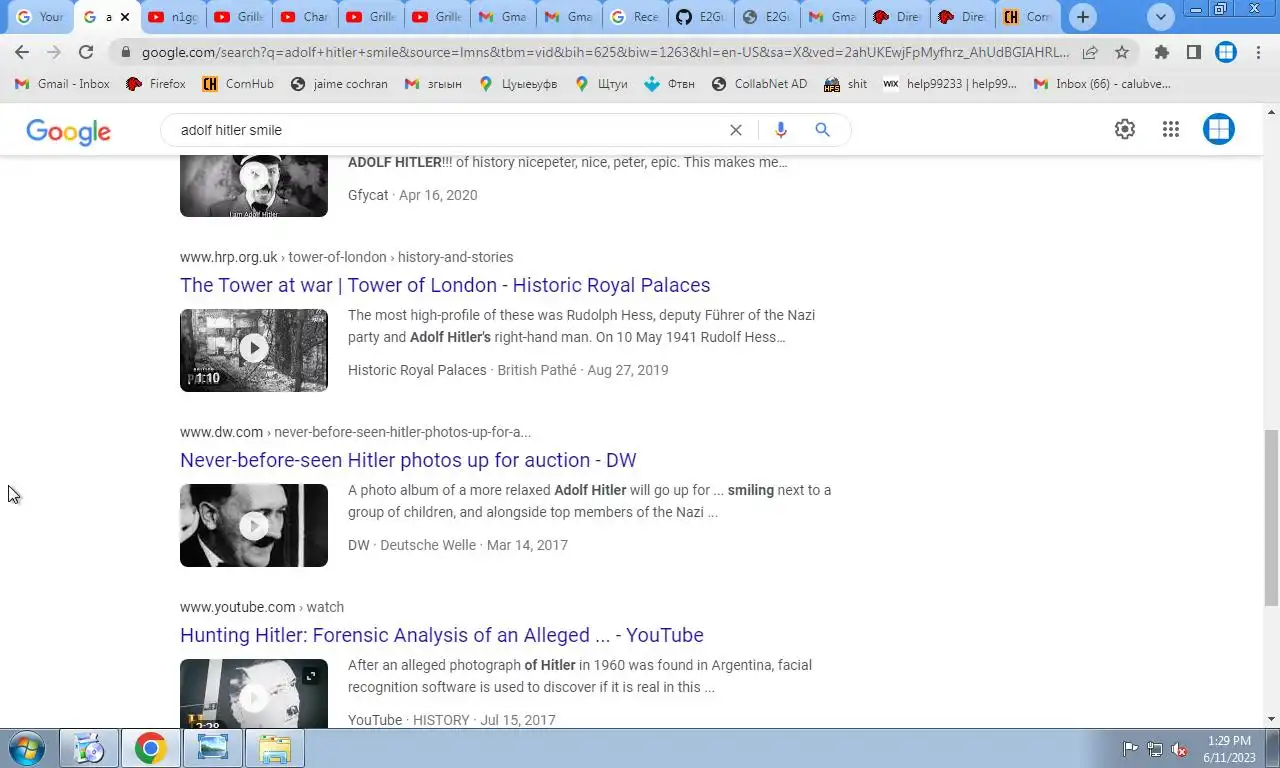
Task: Switch to Chrome in taskbar
Action: (x=151, y=748)
